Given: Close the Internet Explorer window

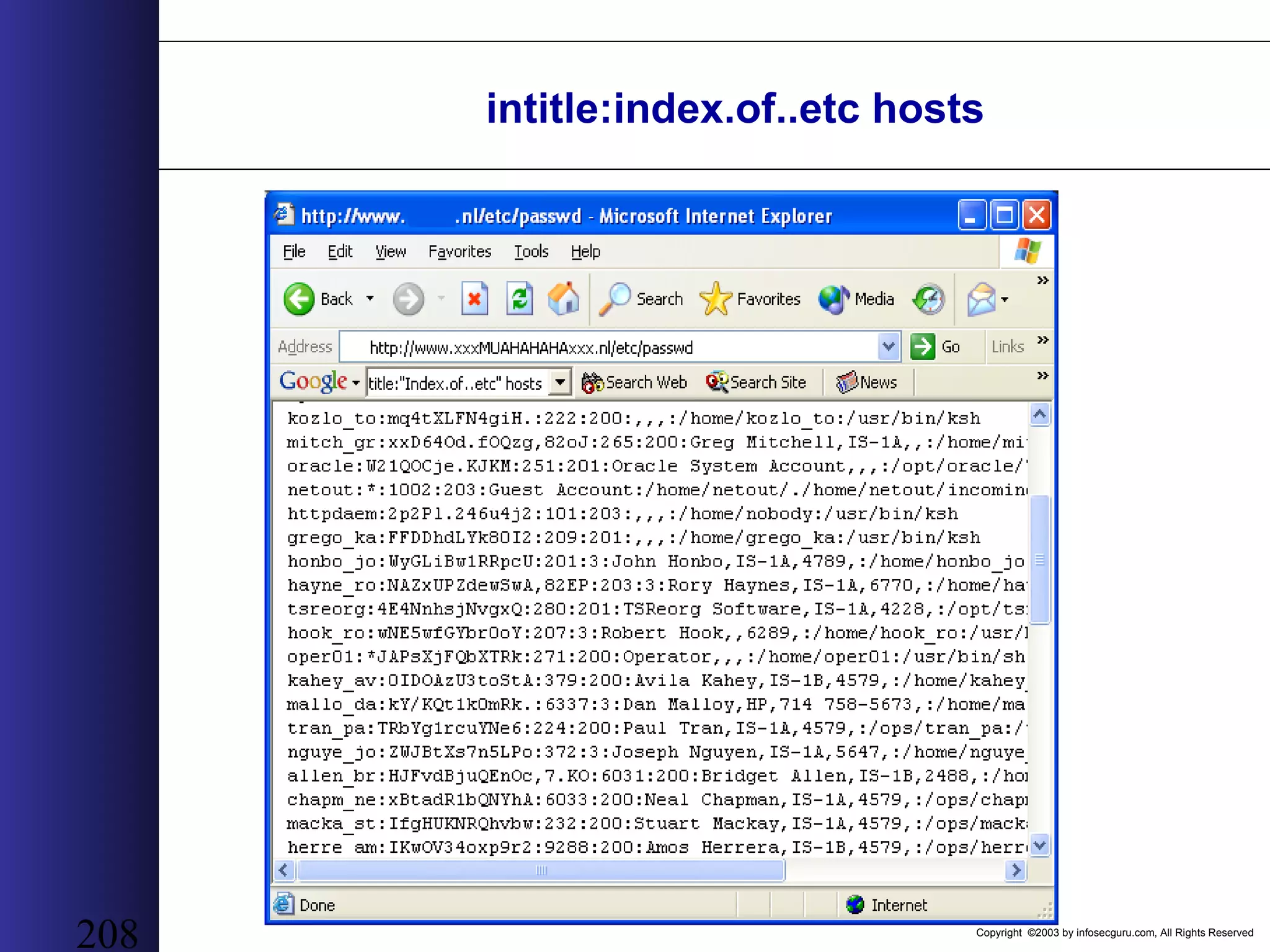Looking at the screenshot, I should (1037, 216).
